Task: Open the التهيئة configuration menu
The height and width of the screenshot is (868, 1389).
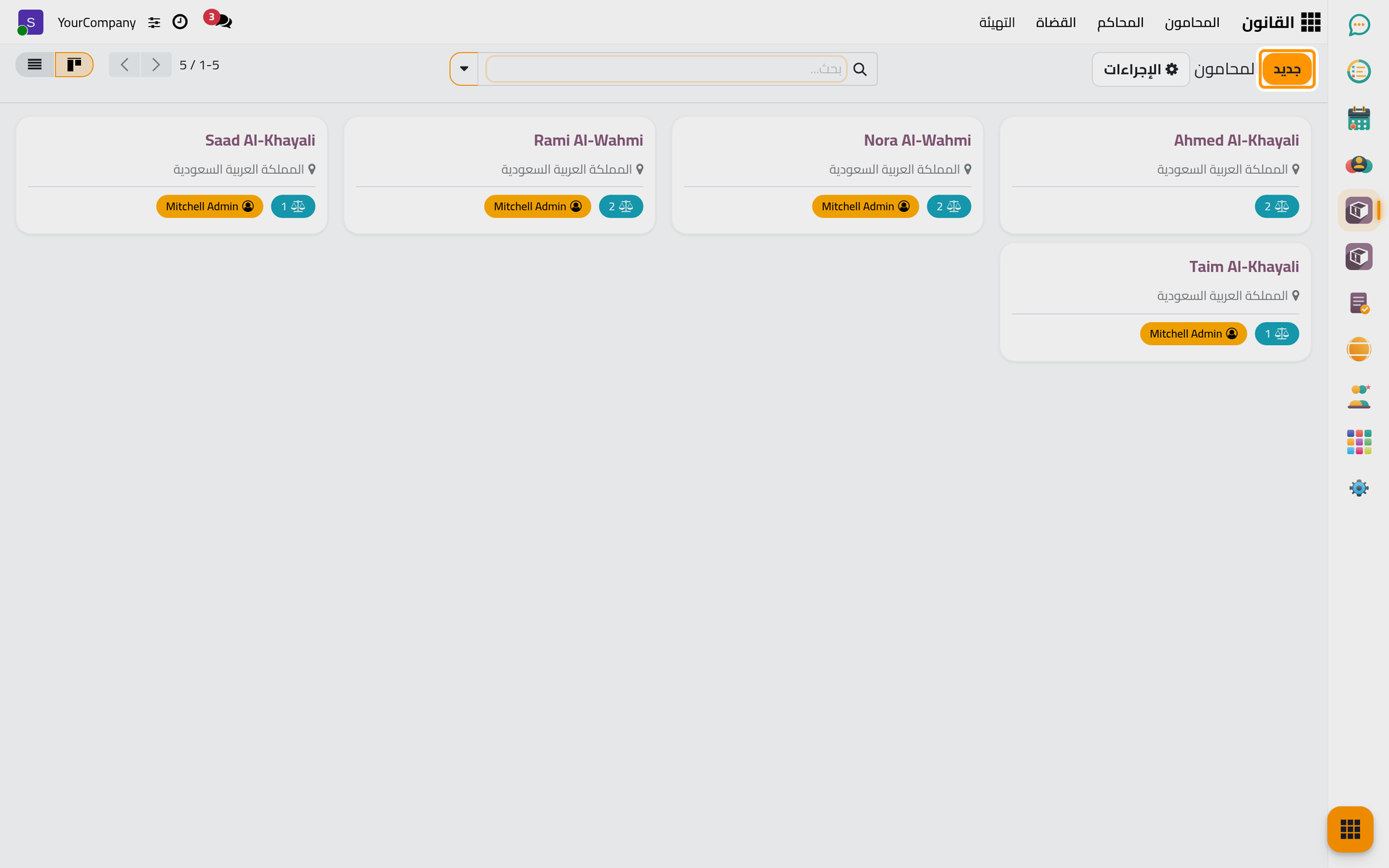Action: click(x=997, y=22)
